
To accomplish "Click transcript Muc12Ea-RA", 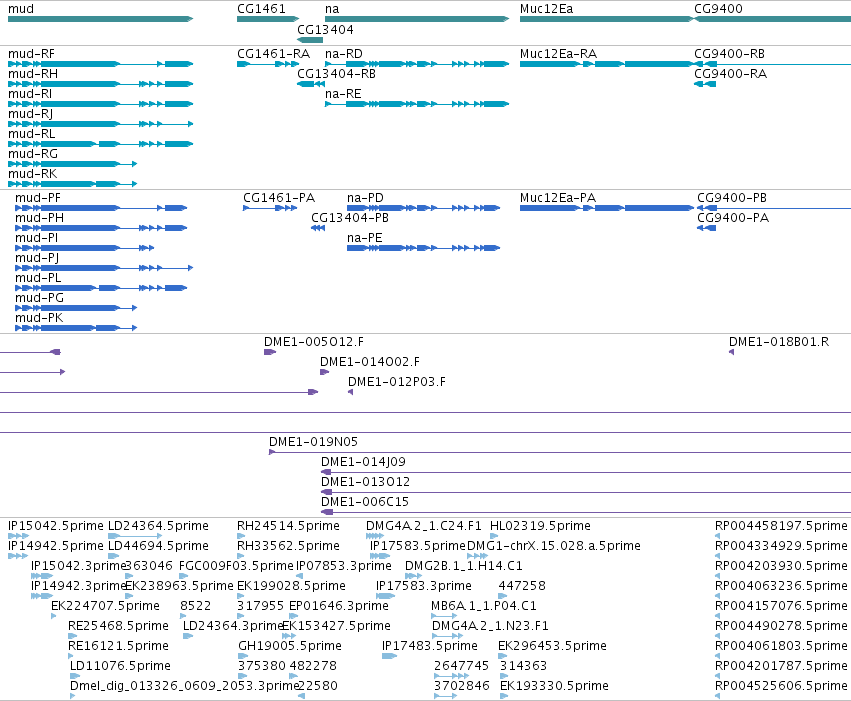I will coord(607,64).
